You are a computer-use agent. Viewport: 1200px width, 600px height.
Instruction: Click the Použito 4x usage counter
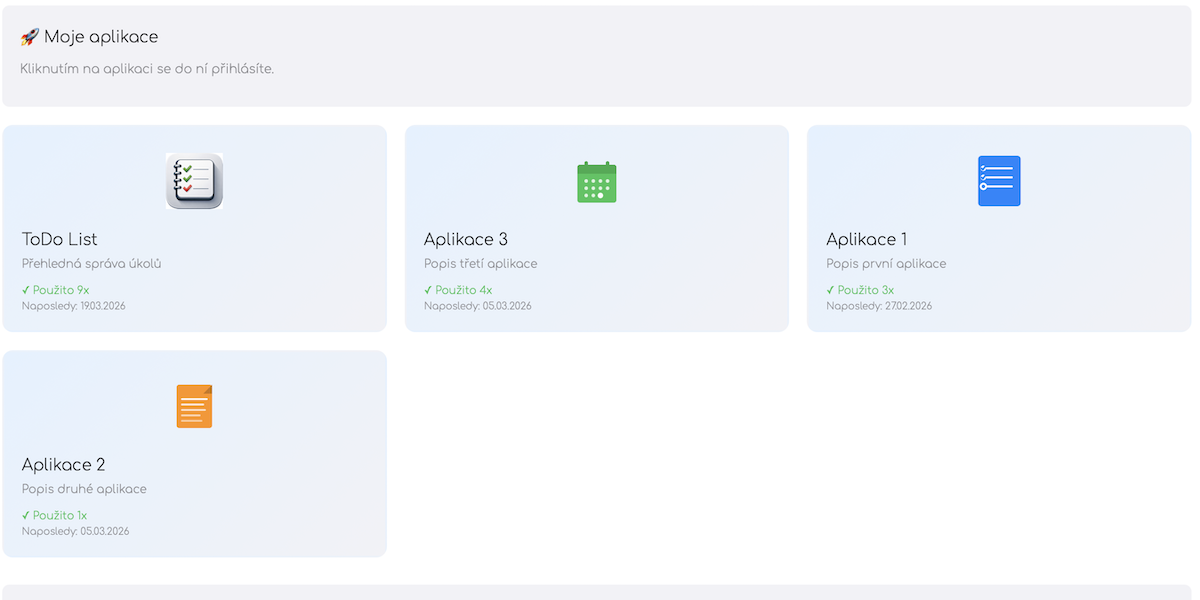pyautogui.click(x=465, y=289)
